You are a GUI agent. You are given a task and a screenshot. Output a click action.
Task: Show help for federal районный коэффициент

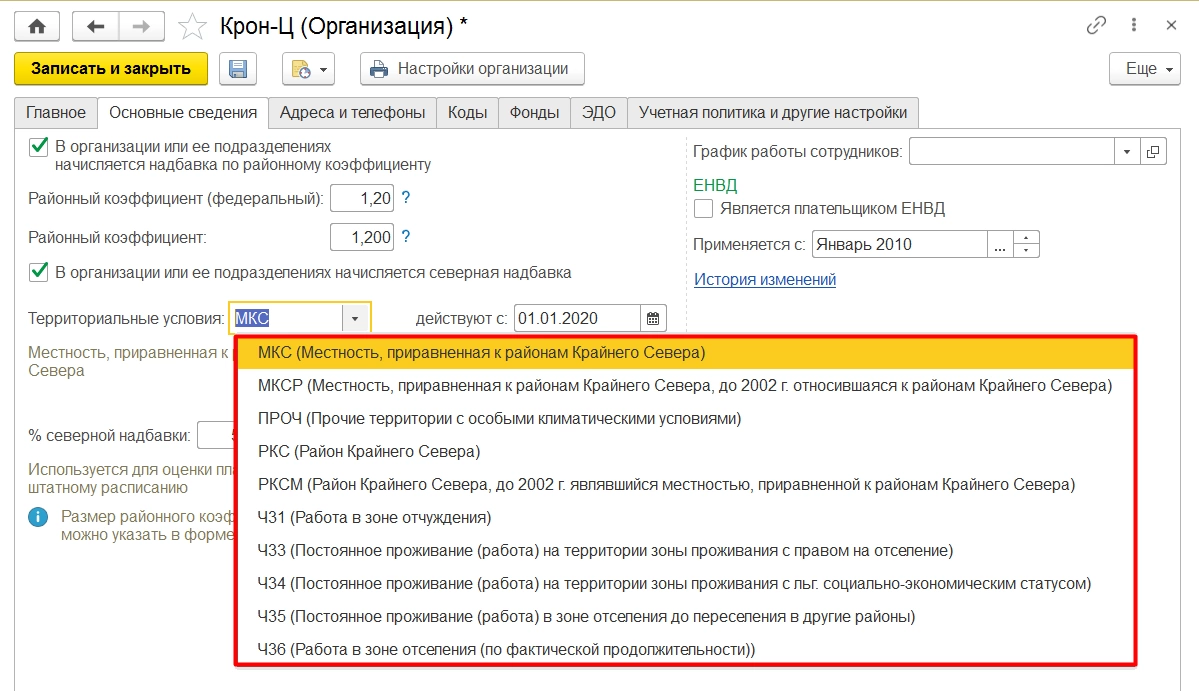tap(406, 198)
